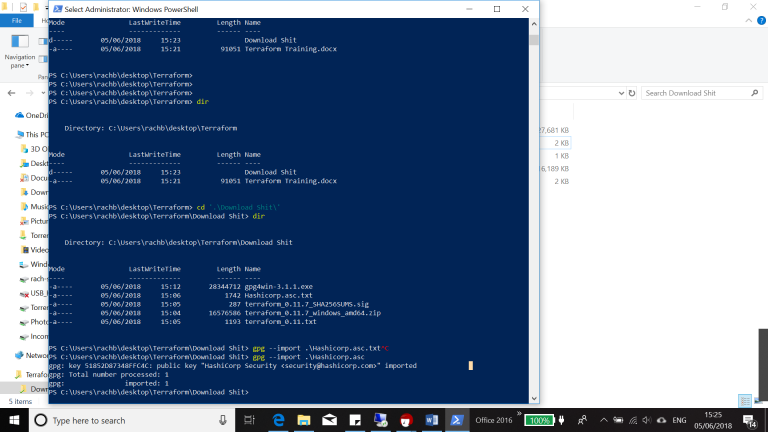This screenshot has width=768, height=432.
Task: Open the Windows Start menu
Action: pyautogui.click(x=14, y=420)
